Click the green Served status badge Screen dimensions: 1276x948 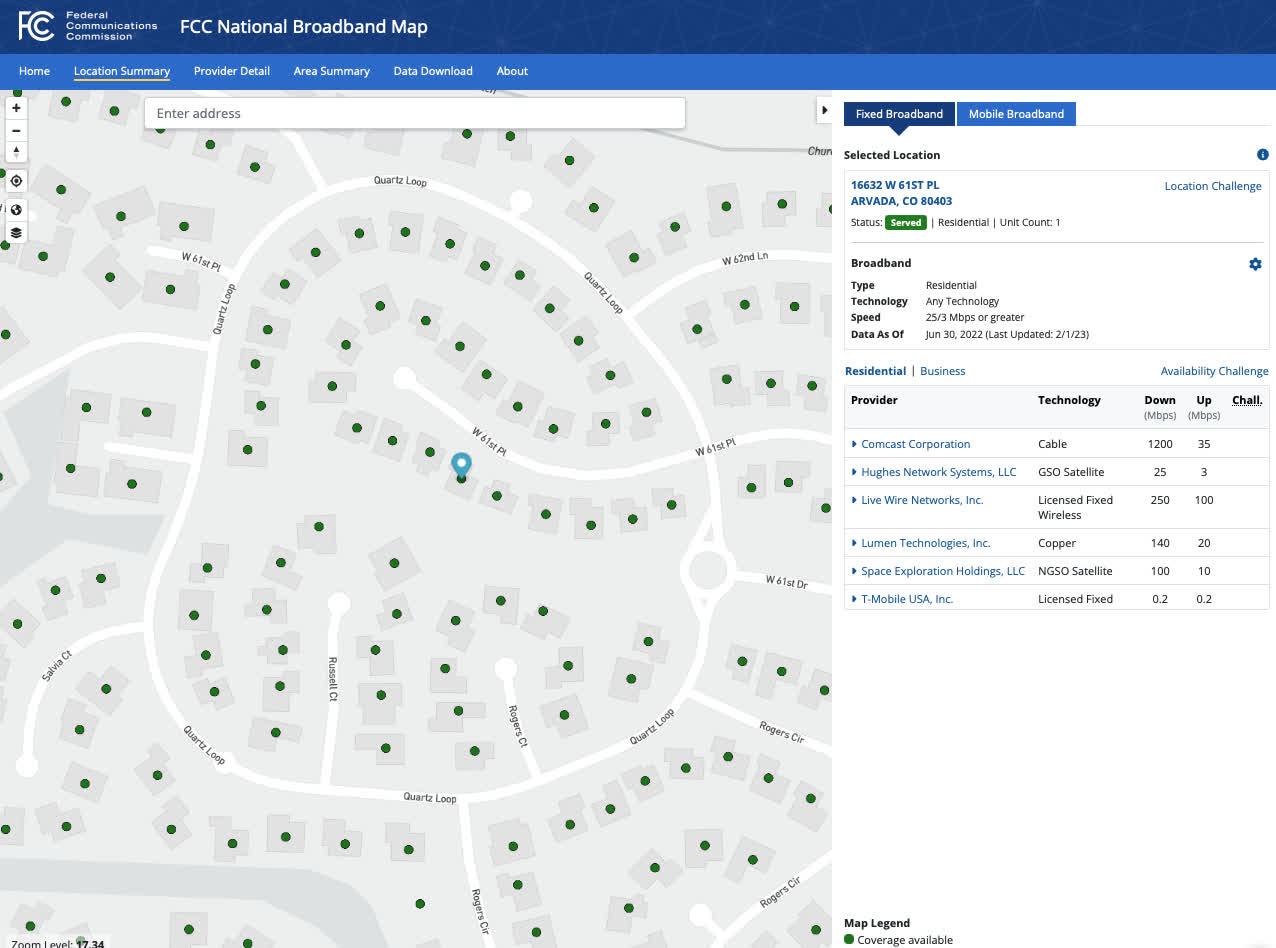point(906,222)
